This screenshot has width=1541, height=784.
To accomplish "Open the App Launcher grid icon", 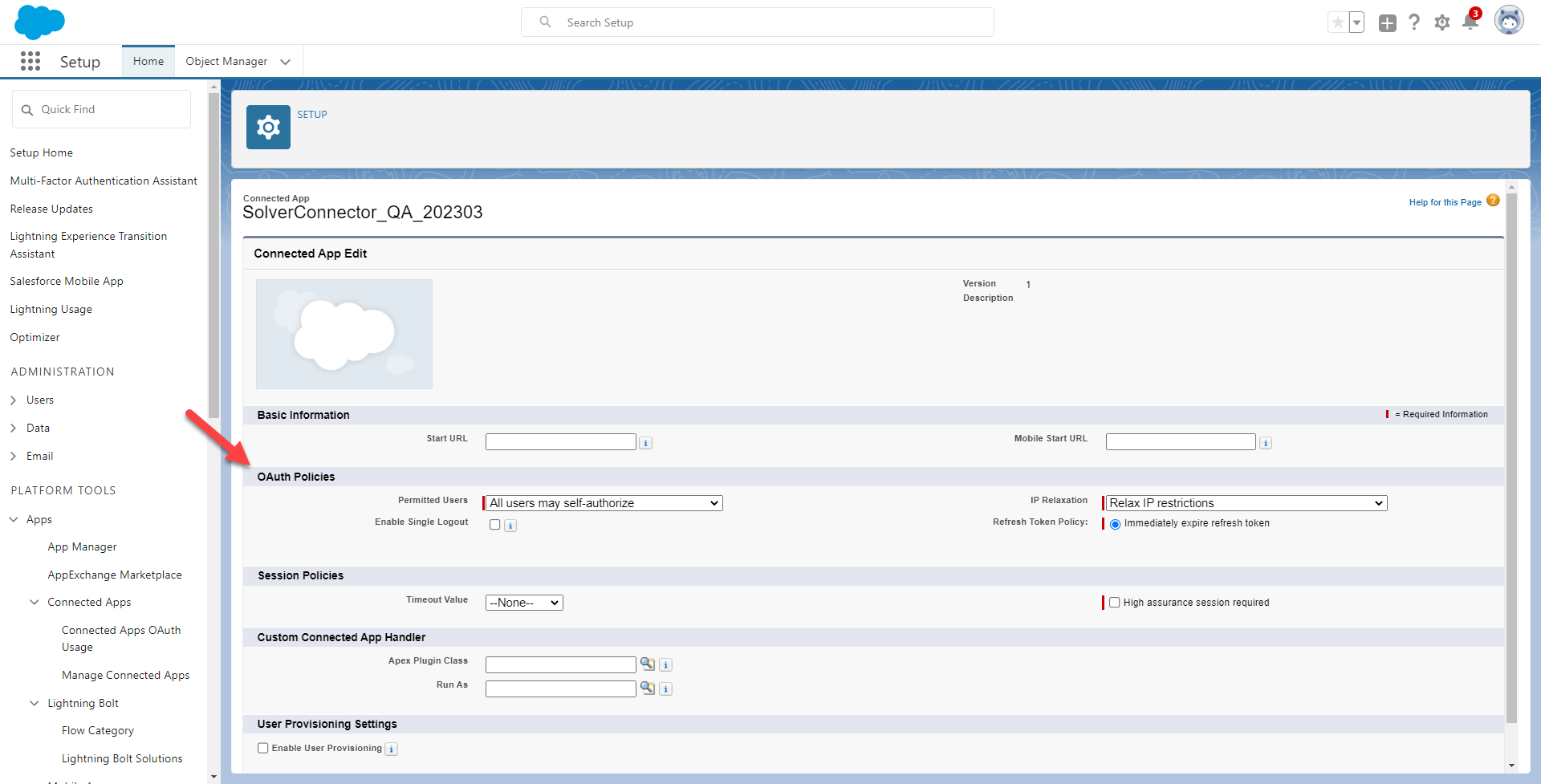I will click(30, 62).
